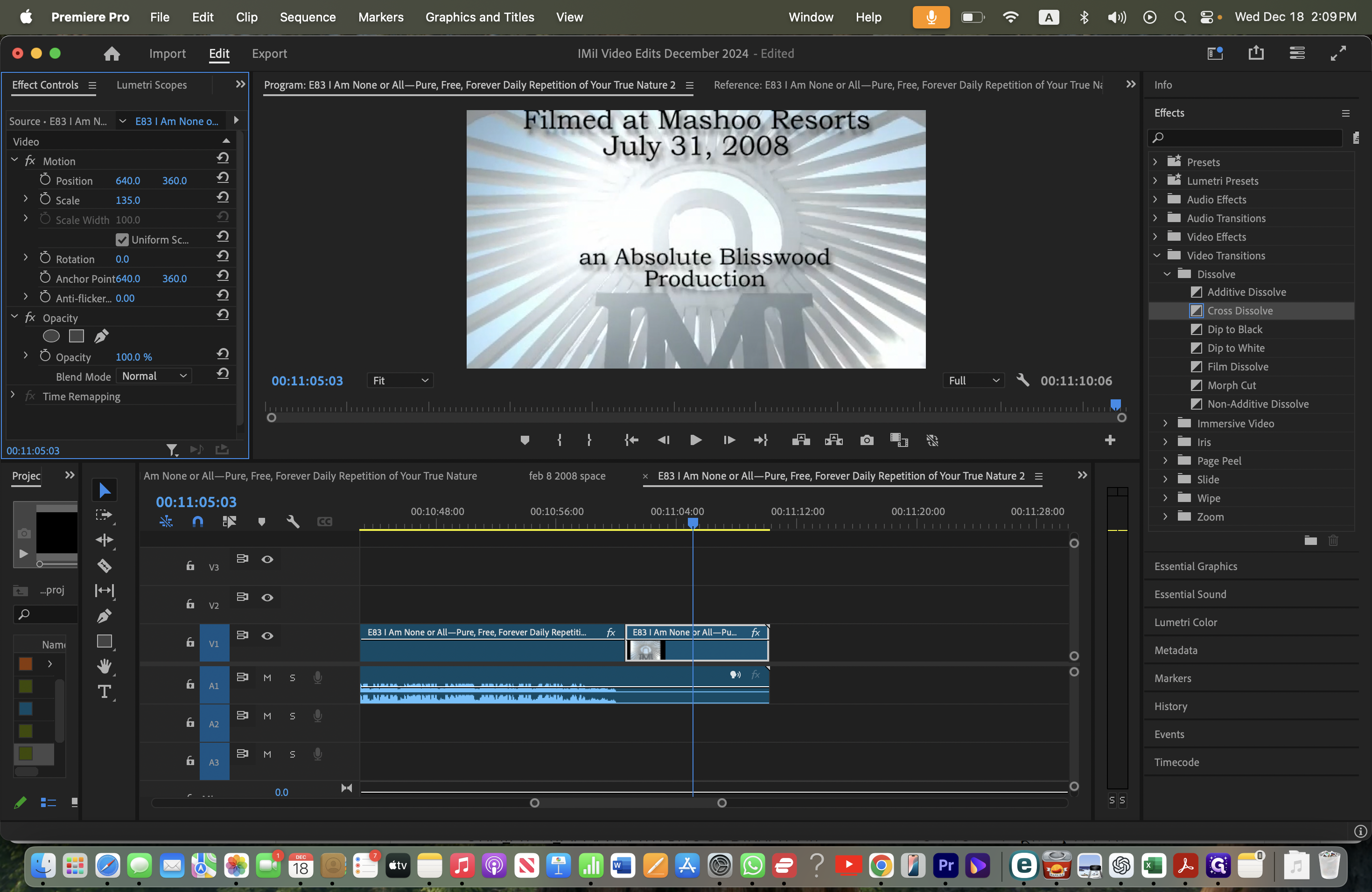The width and height of the screenshot is (1372, 892).
Task: Open the Essential Graphics panel
Action: point(1195,566)
